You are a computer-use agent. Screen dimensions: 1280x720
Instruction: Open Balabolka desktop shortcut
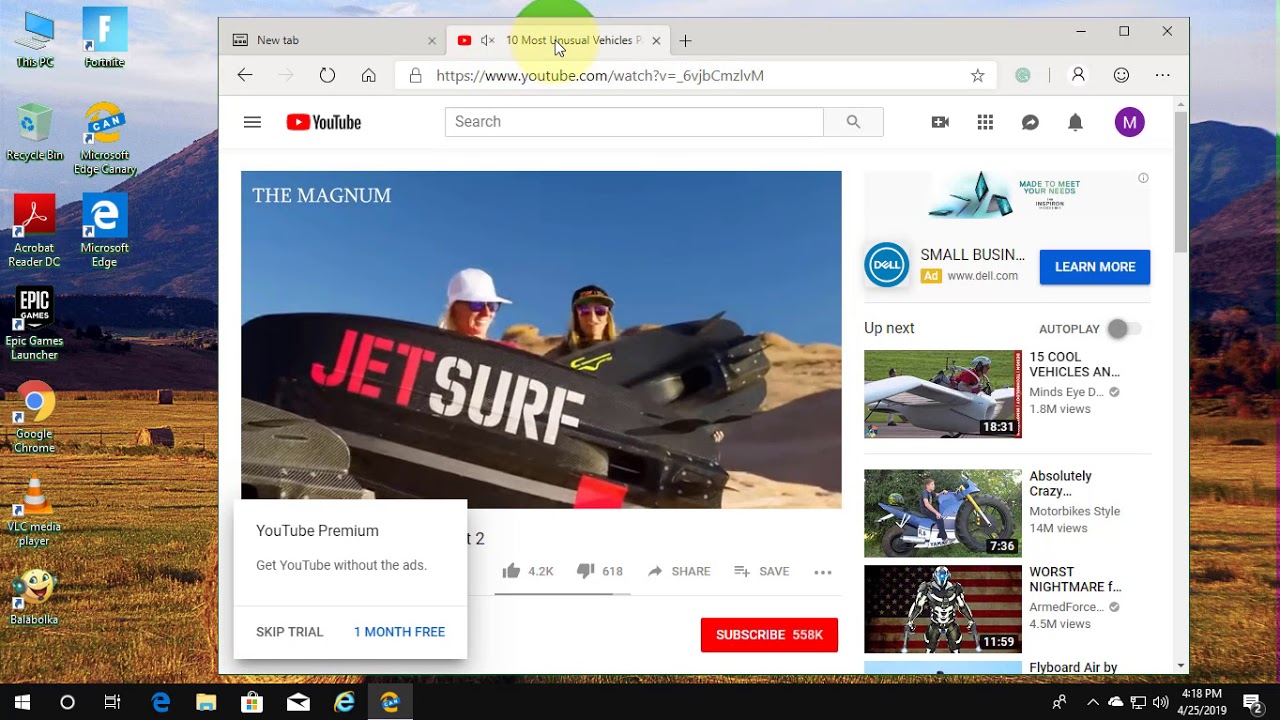pyautogui.click(x=34, y=598)
